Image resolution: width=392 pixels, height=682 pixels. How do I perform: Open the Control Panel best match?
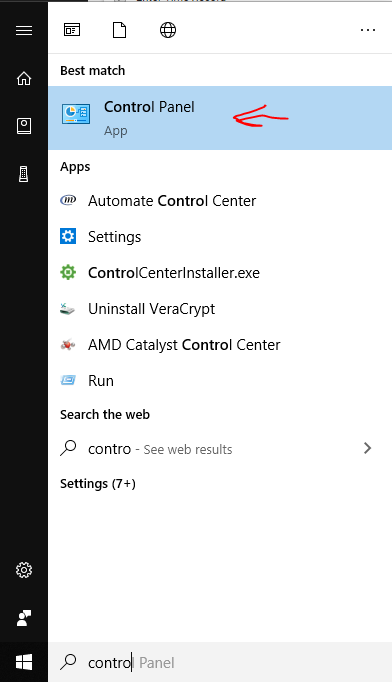pos(220,118)
